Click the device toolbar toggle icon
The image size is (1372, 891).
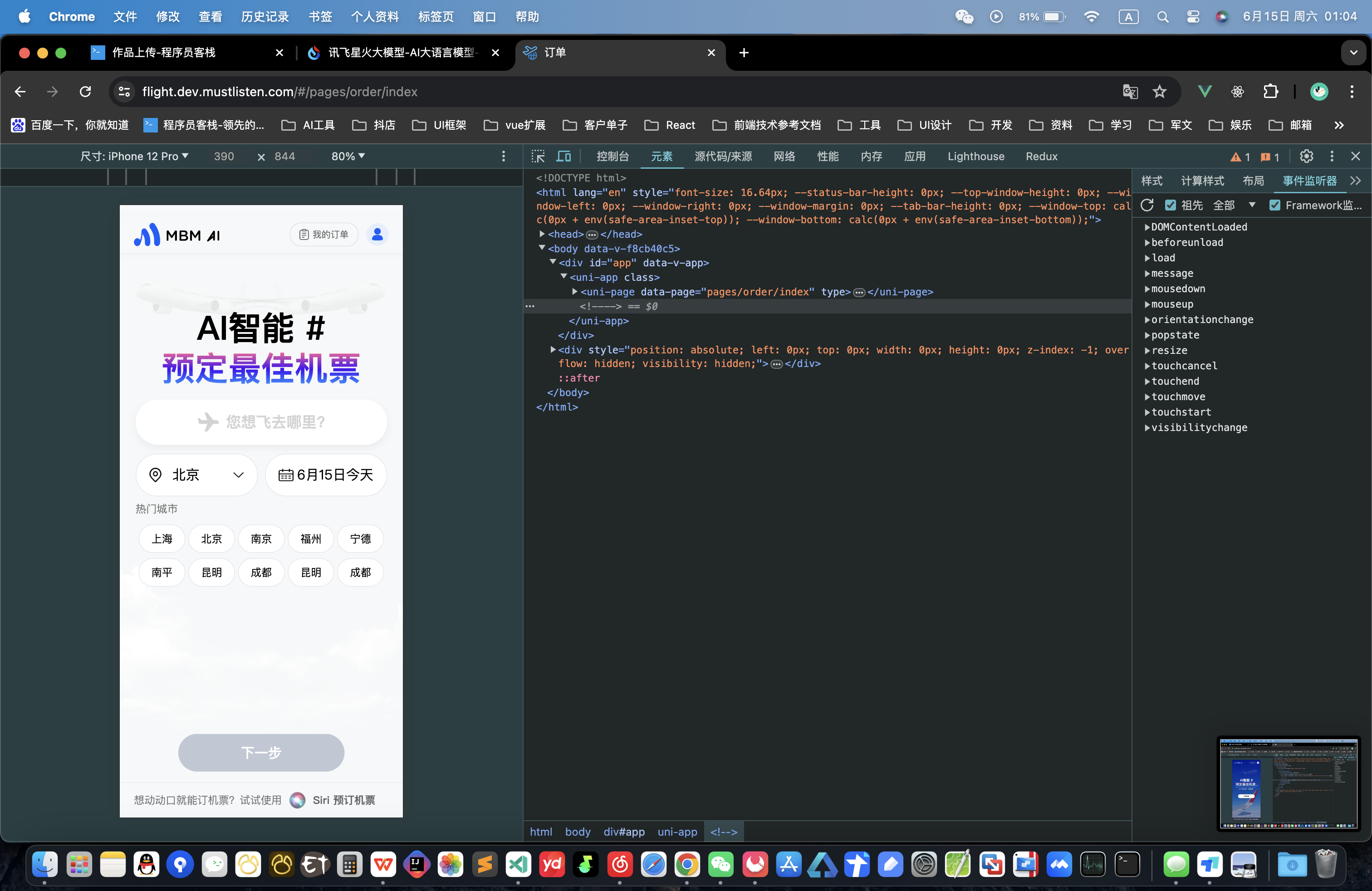[565, 156]
